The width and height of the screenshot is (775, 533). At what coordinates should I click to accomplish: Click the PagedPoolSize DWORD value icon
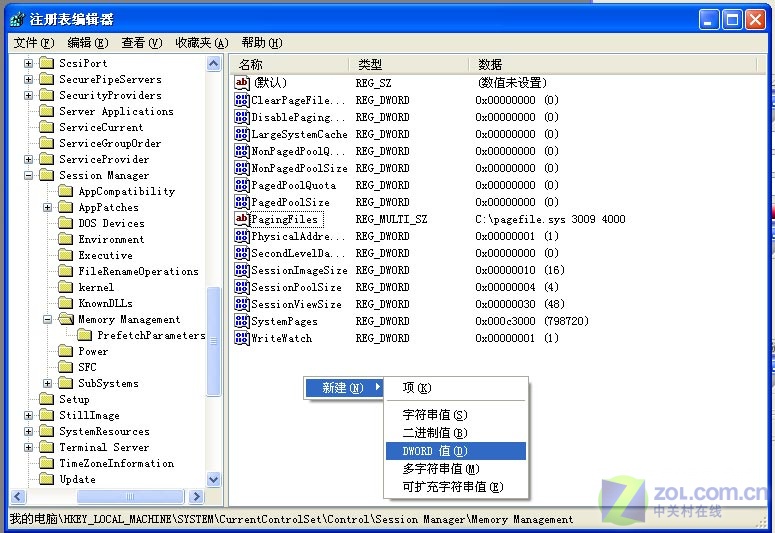[x=242, y=202]
